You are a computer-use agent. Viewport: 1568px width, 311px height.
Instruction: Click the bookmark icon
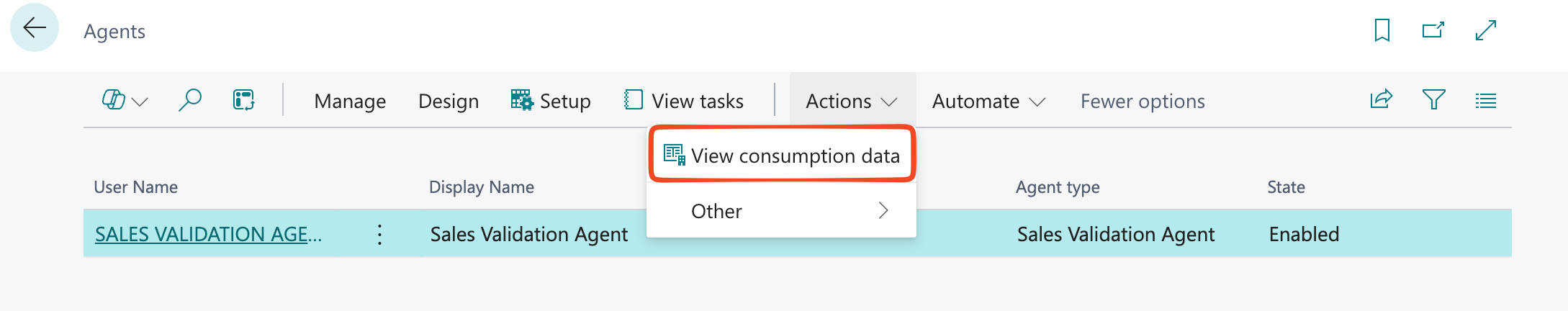[x=1382, y=30]
